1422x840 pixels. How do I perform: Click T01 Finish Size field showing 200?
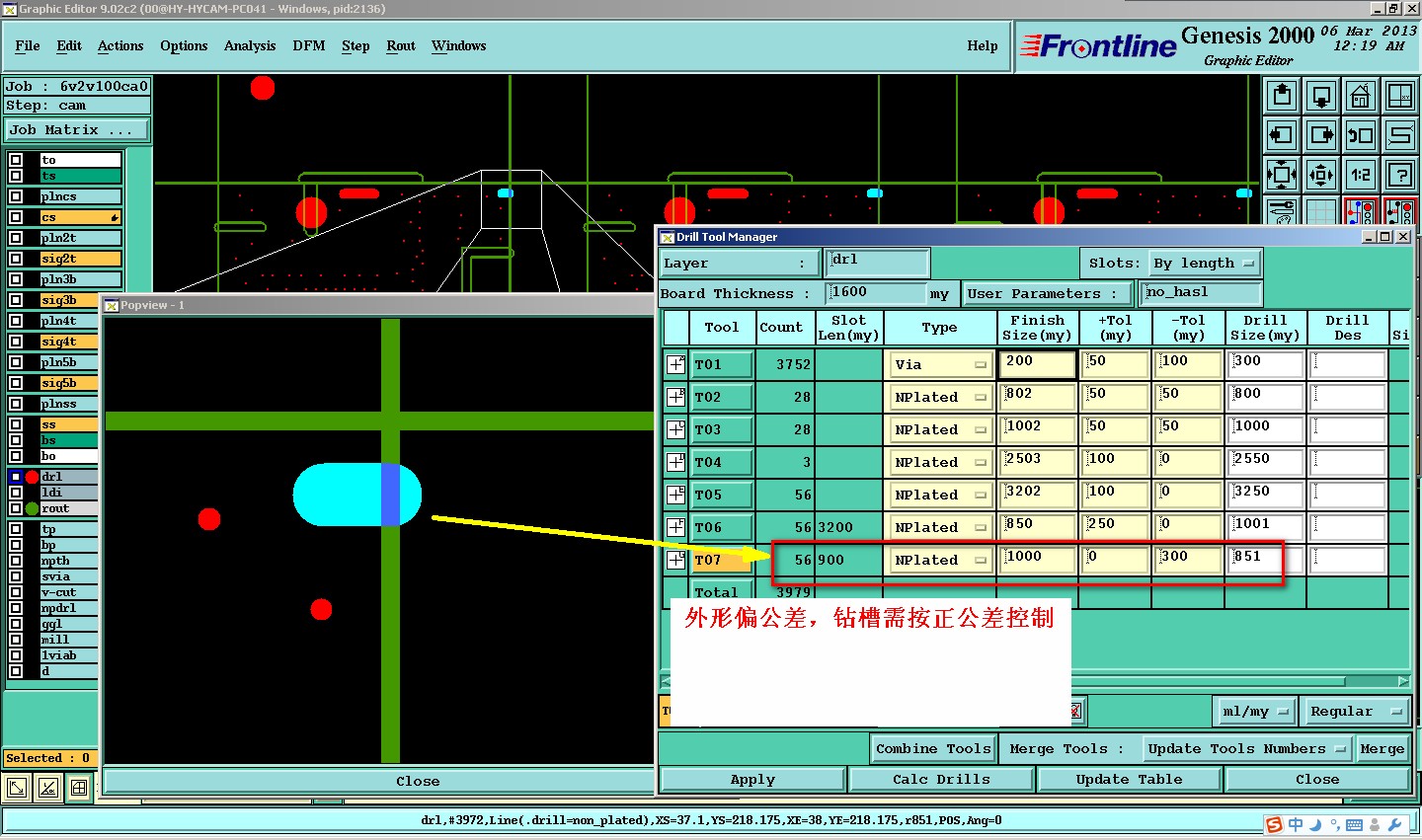click(x=1037, y=364)
